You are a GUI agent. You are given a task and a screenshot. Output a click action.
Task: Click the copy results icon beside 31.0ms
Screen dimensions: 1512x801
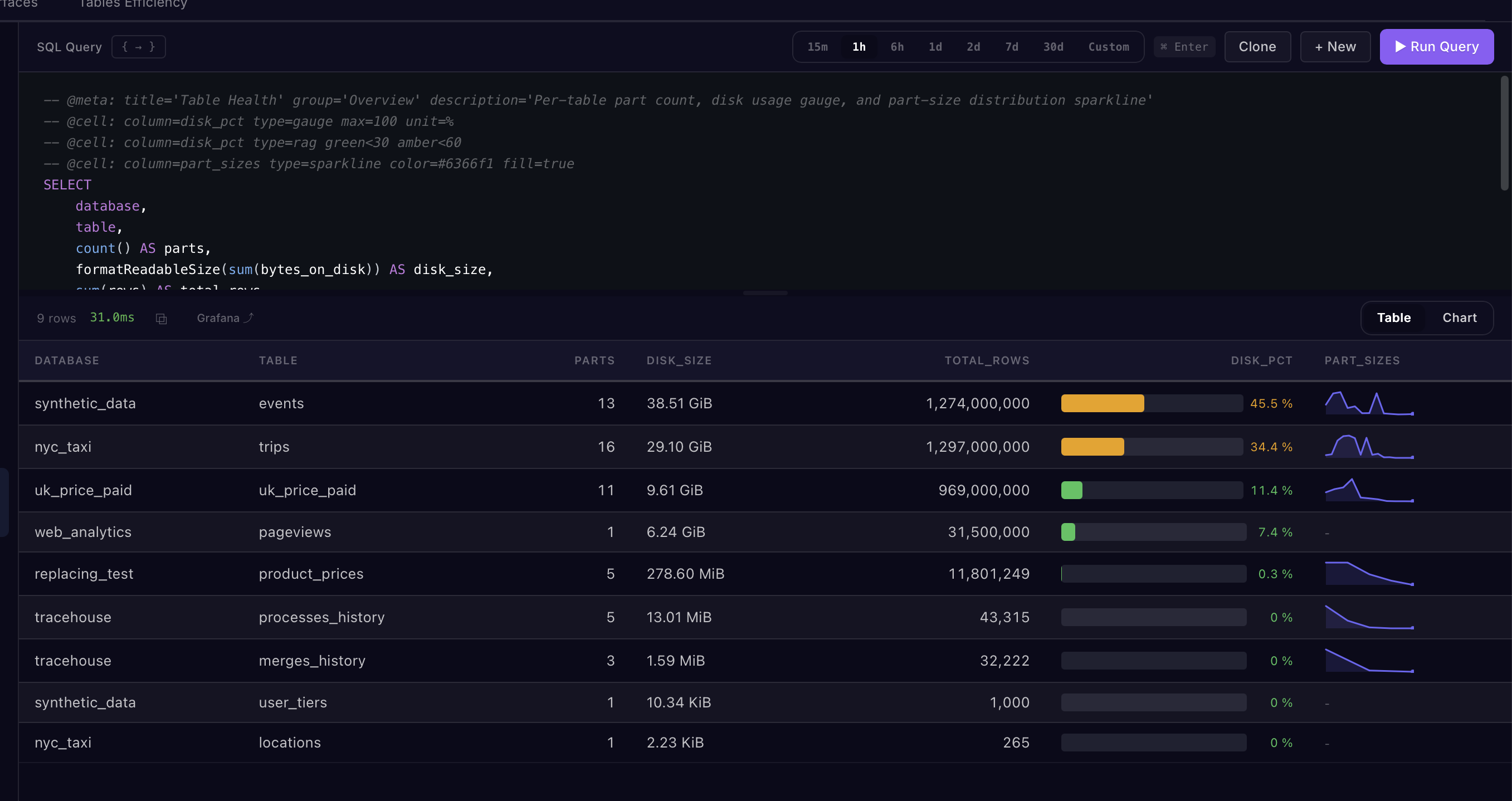click(162, 319)
